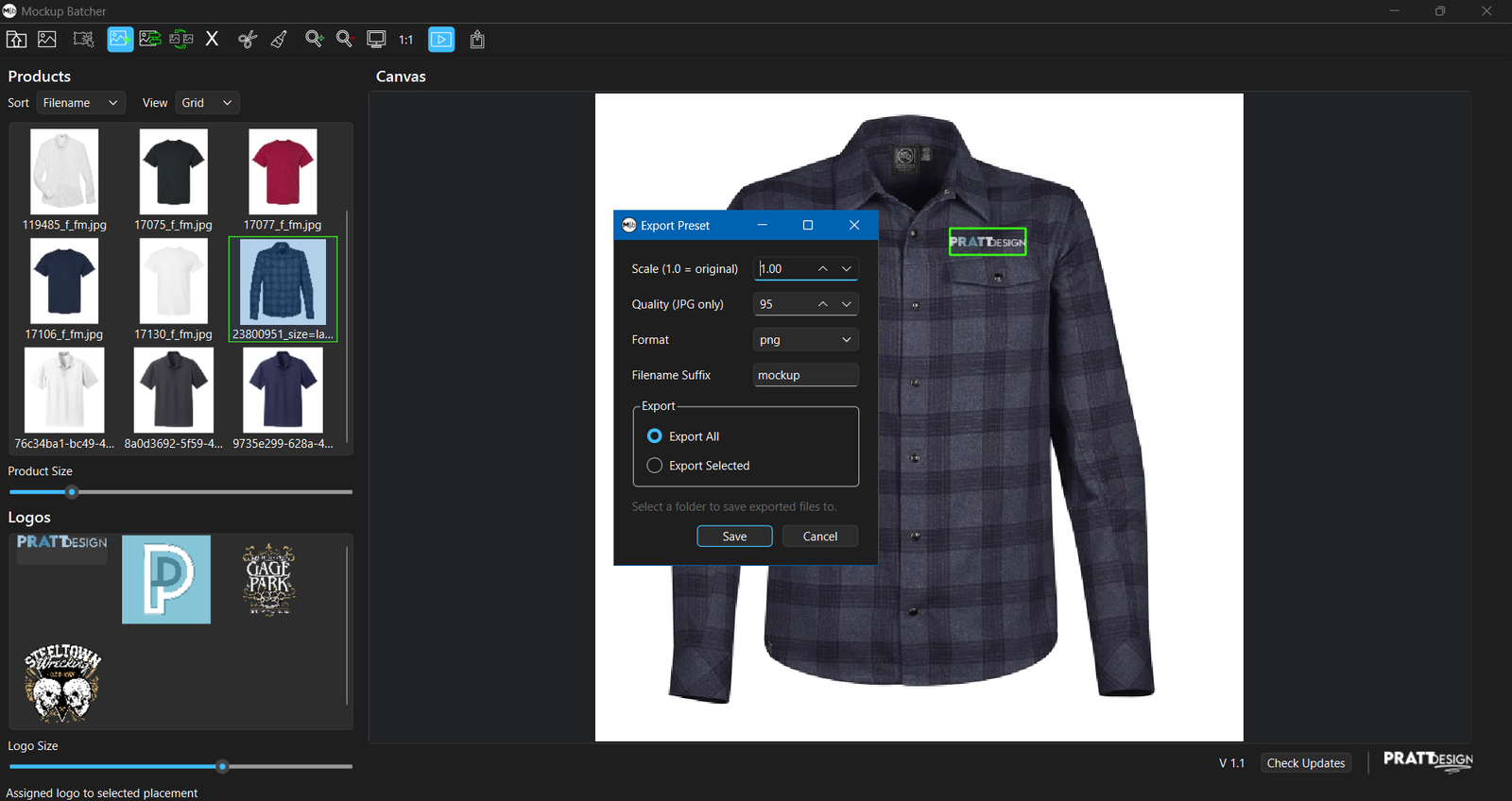The height and width of the screenshot is (801, 1512).
Task: Click the 1:1 actual size button
Action: pyautogui.click(x=406, y=40)
